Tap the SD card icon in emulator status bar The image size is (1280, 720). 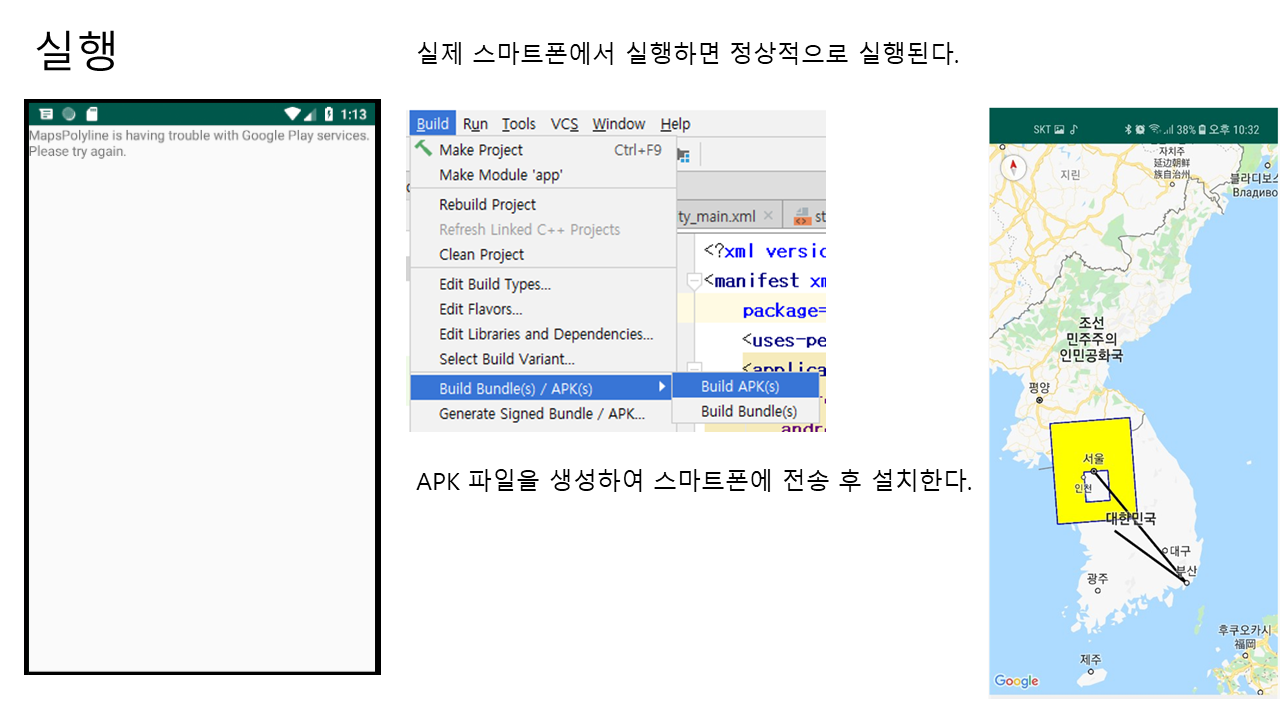[x=92, y=114]
